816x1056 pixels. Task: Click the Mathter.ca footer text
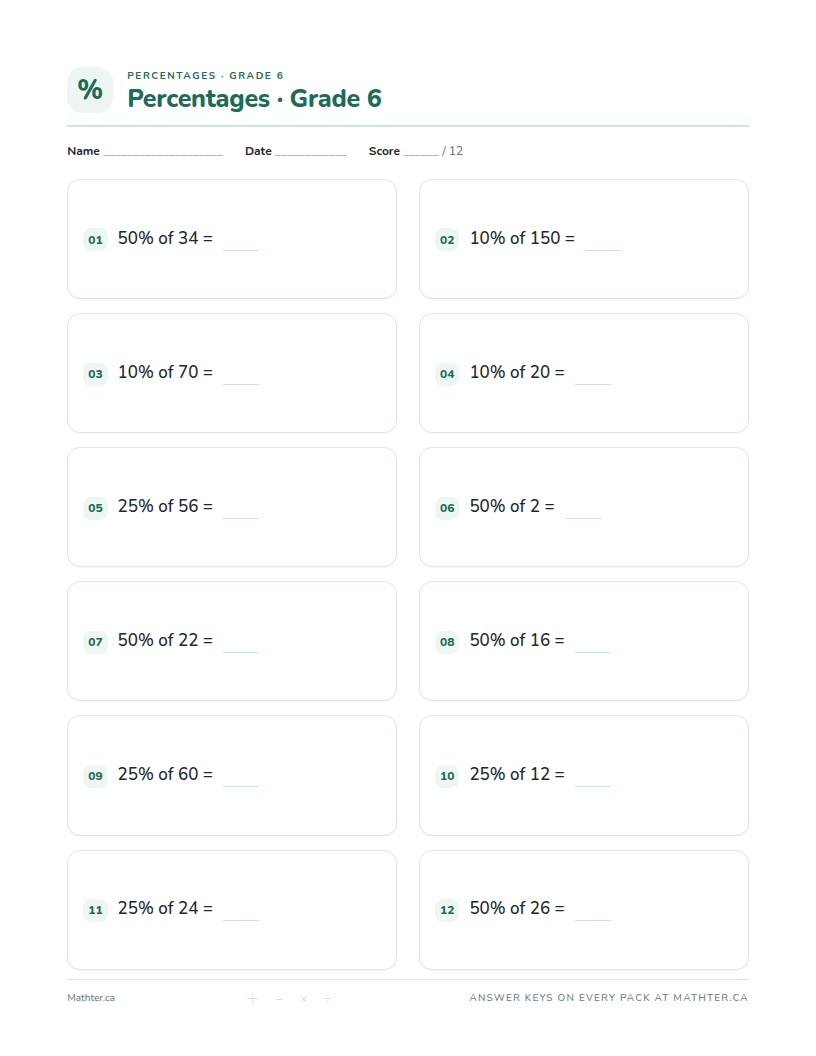pos(91,998)
